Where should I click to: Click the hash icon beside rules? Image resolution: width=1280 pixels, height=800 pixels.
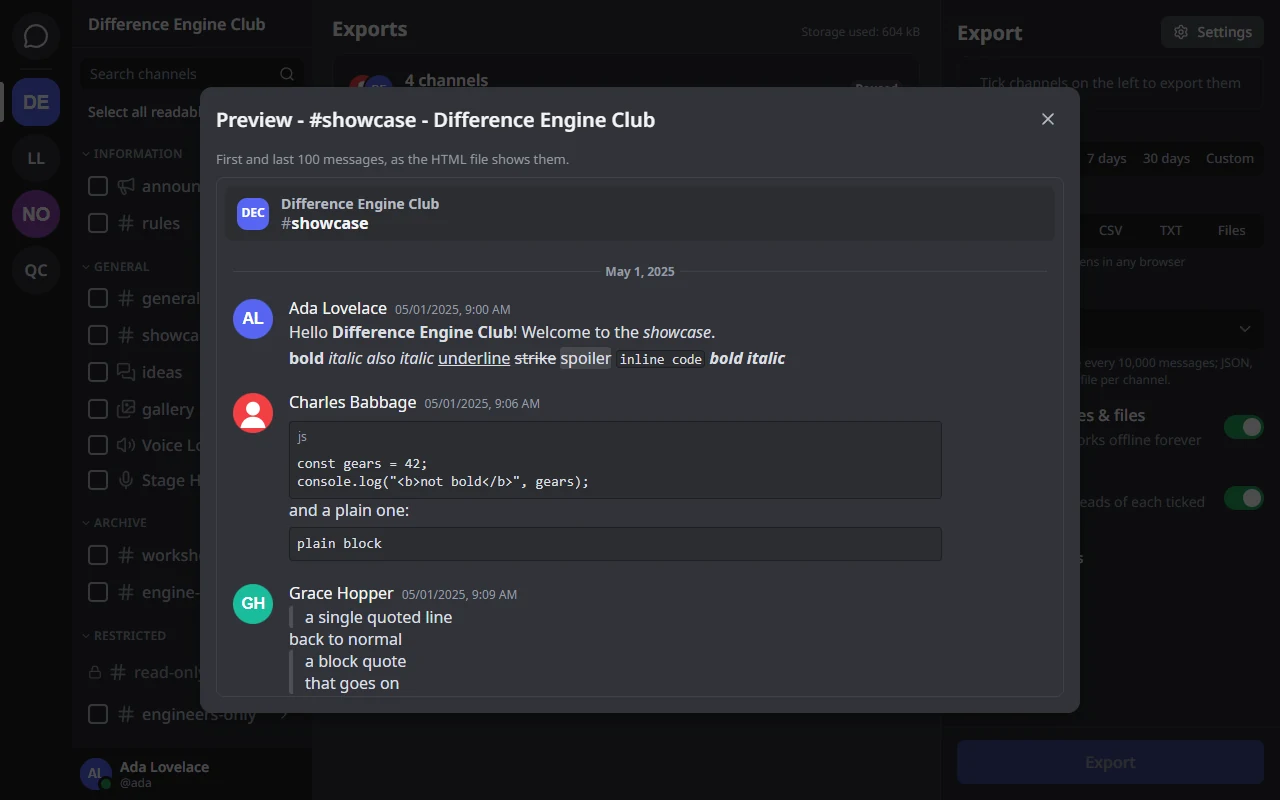126,223
